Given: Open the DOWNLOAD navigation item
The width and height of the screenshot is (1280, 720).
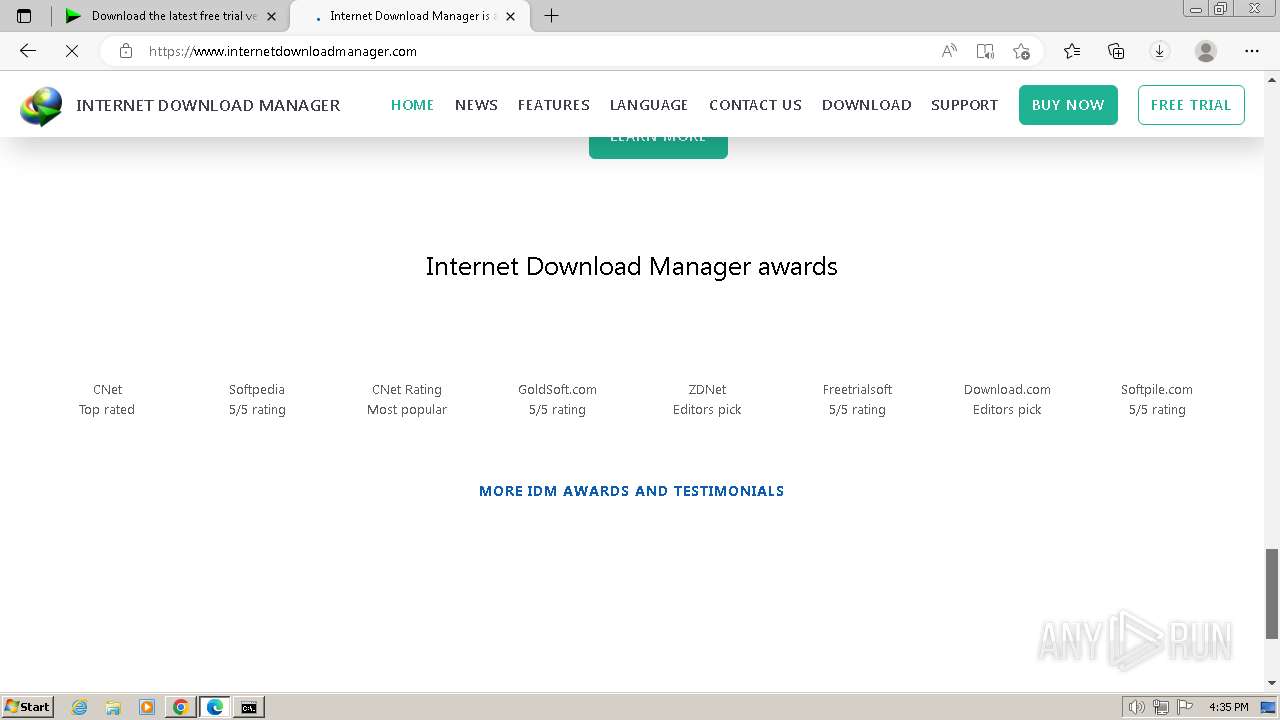Looking at the screenshot, I should [866, 105].
